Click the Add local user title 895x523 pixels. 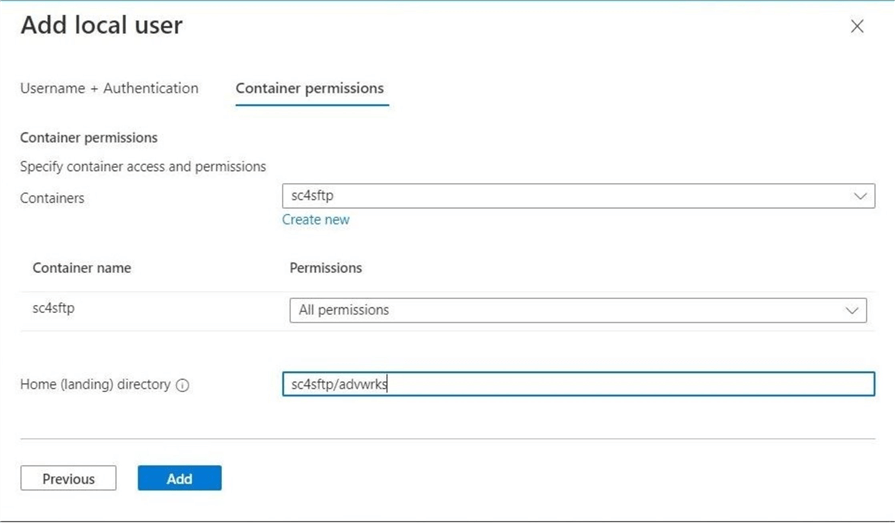[102, 26]
